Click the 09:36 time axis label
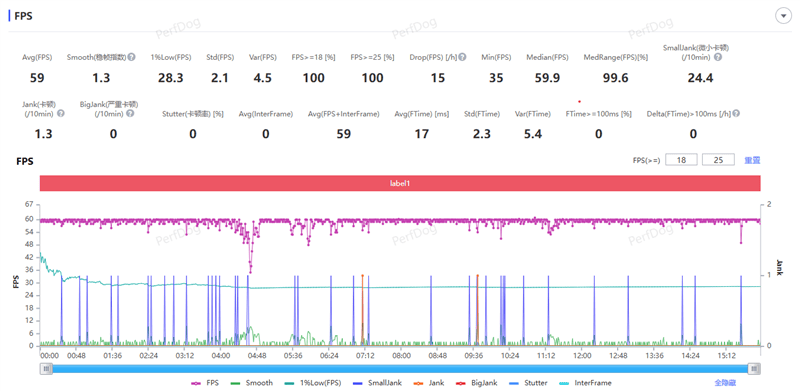This screenshot has height=391, width=800. click(x=473, y=355)
